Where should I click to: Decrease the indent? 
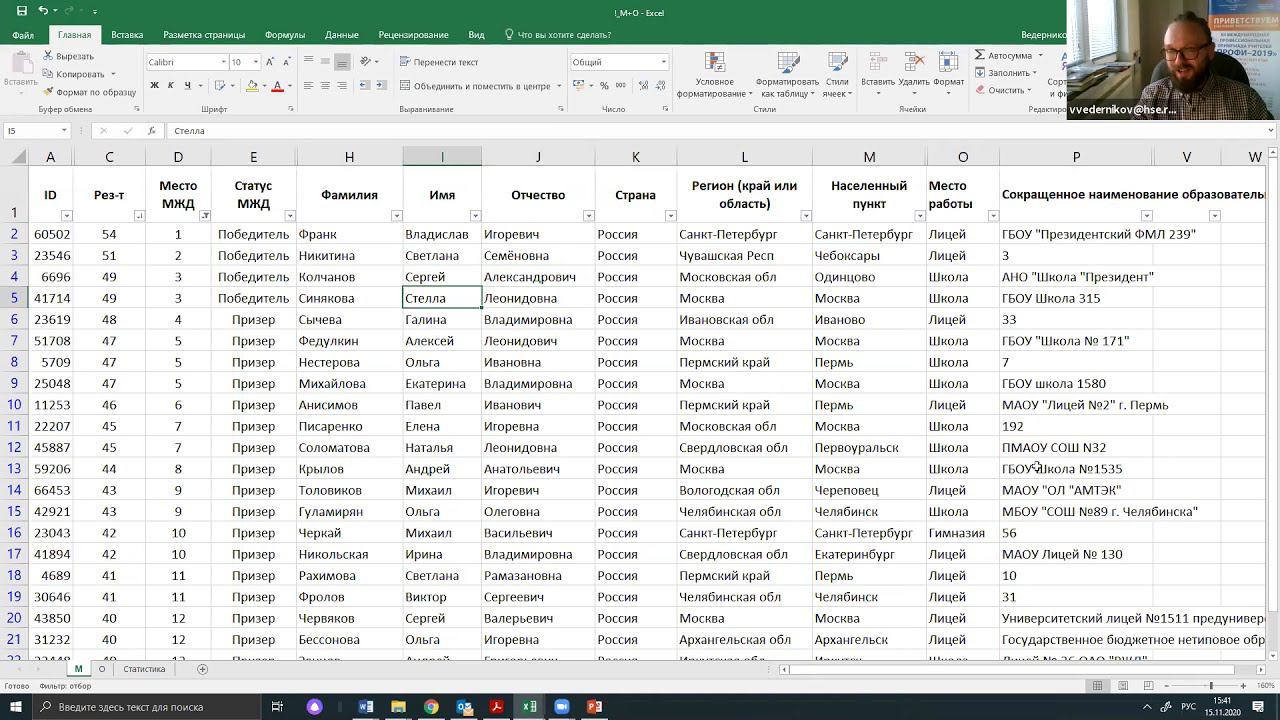point(365,86)
